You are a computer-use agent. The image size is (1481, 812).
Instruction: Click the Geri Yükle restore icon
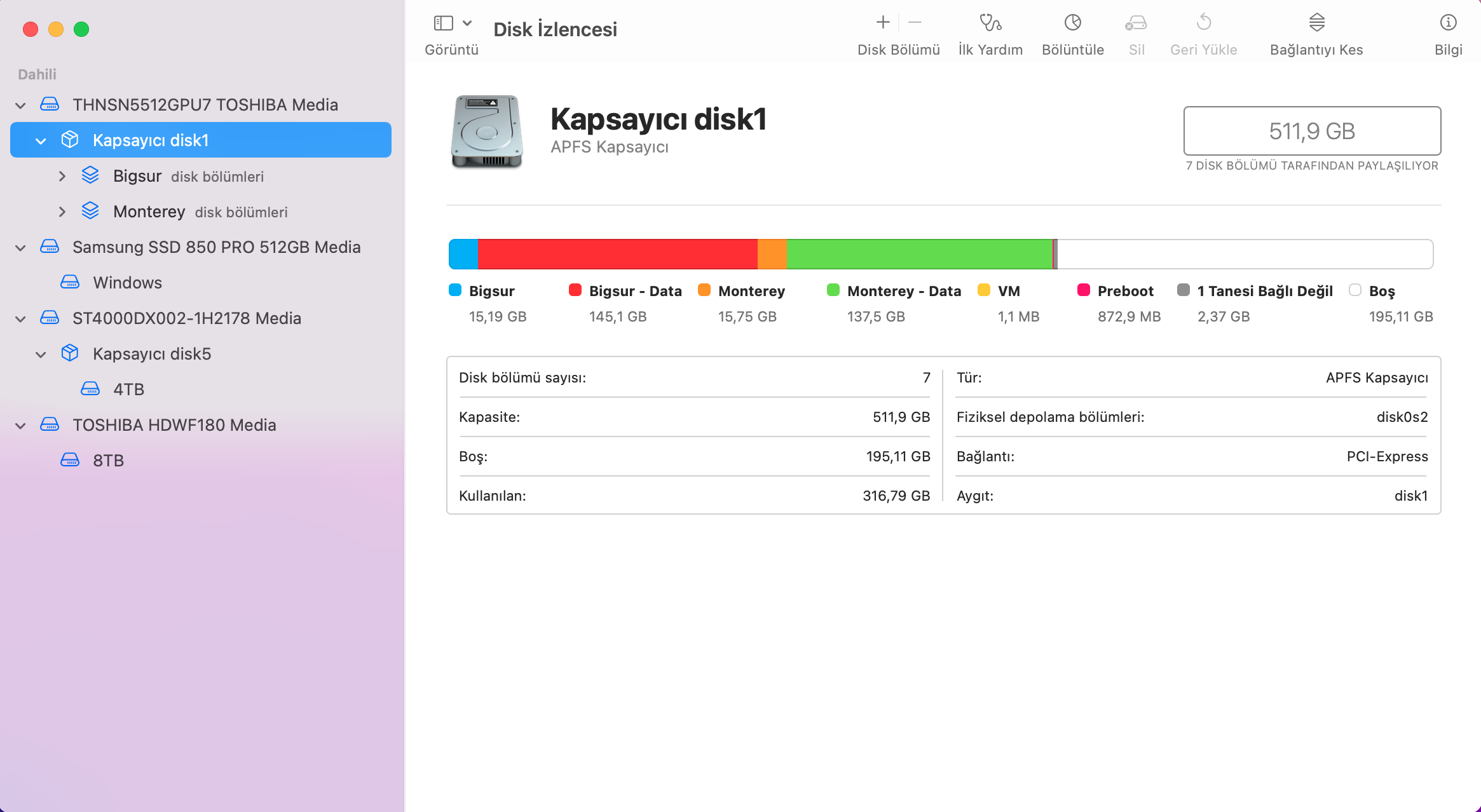click(1203, 23)
